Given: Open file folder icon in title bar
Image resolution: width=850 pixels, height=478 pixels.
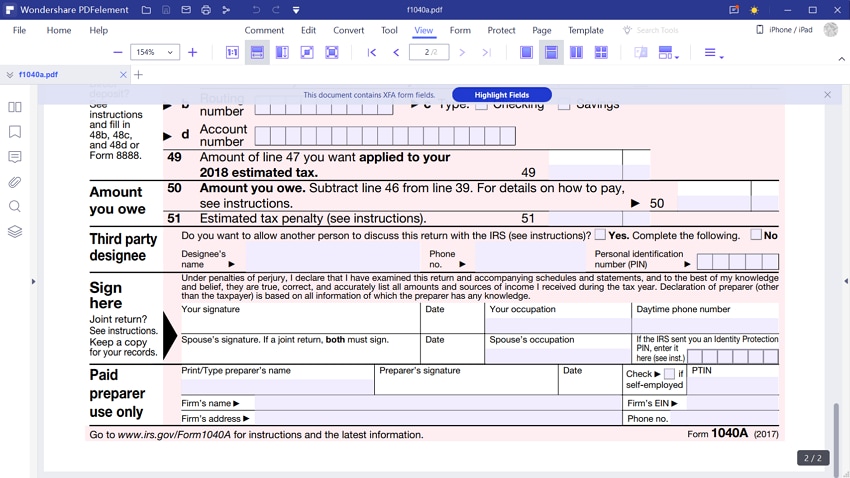Looking at the screenshot, I should click(x=146, y=10).
